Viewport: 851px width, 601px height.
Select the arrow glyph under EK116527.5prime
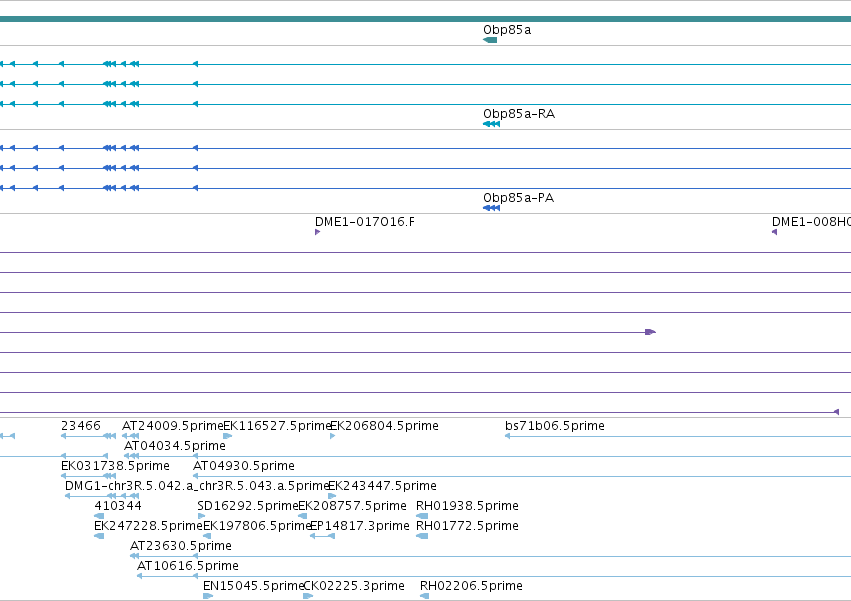[228, 435]
